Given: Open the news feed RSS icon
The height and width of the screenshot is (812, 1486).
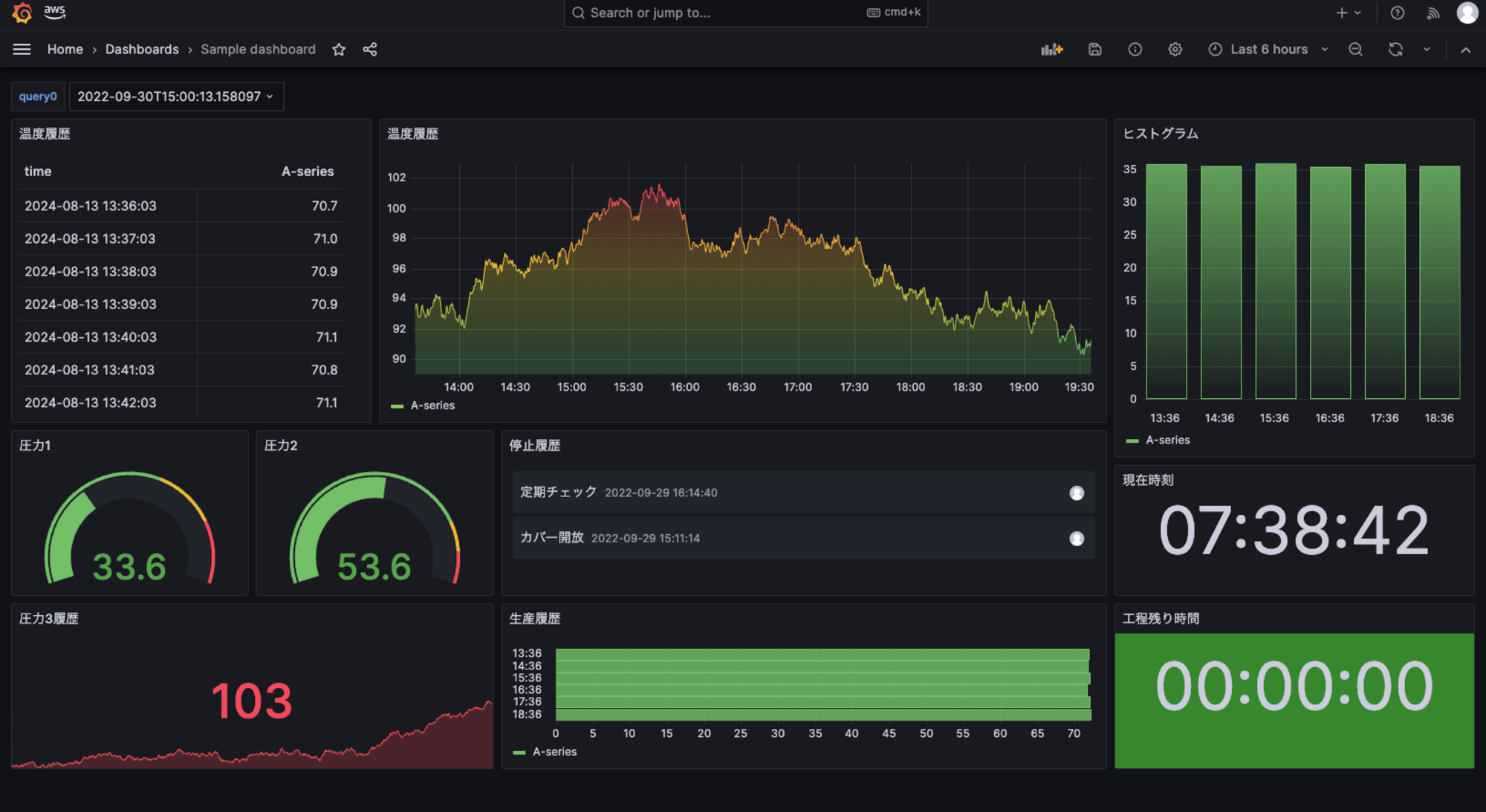Looking at the screenshot, I should (1433, 13).
